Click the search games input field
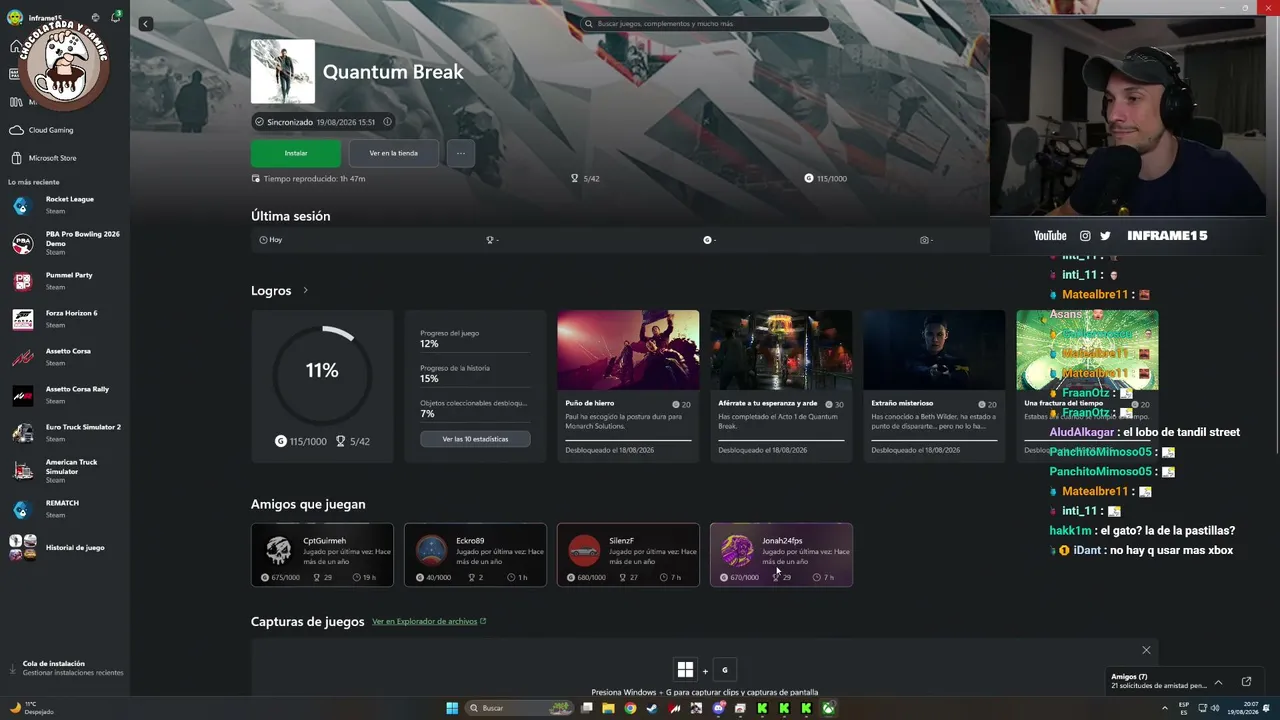Image resolution: width=1280 pixels, height=720 pixels. (x=704, y=24)
